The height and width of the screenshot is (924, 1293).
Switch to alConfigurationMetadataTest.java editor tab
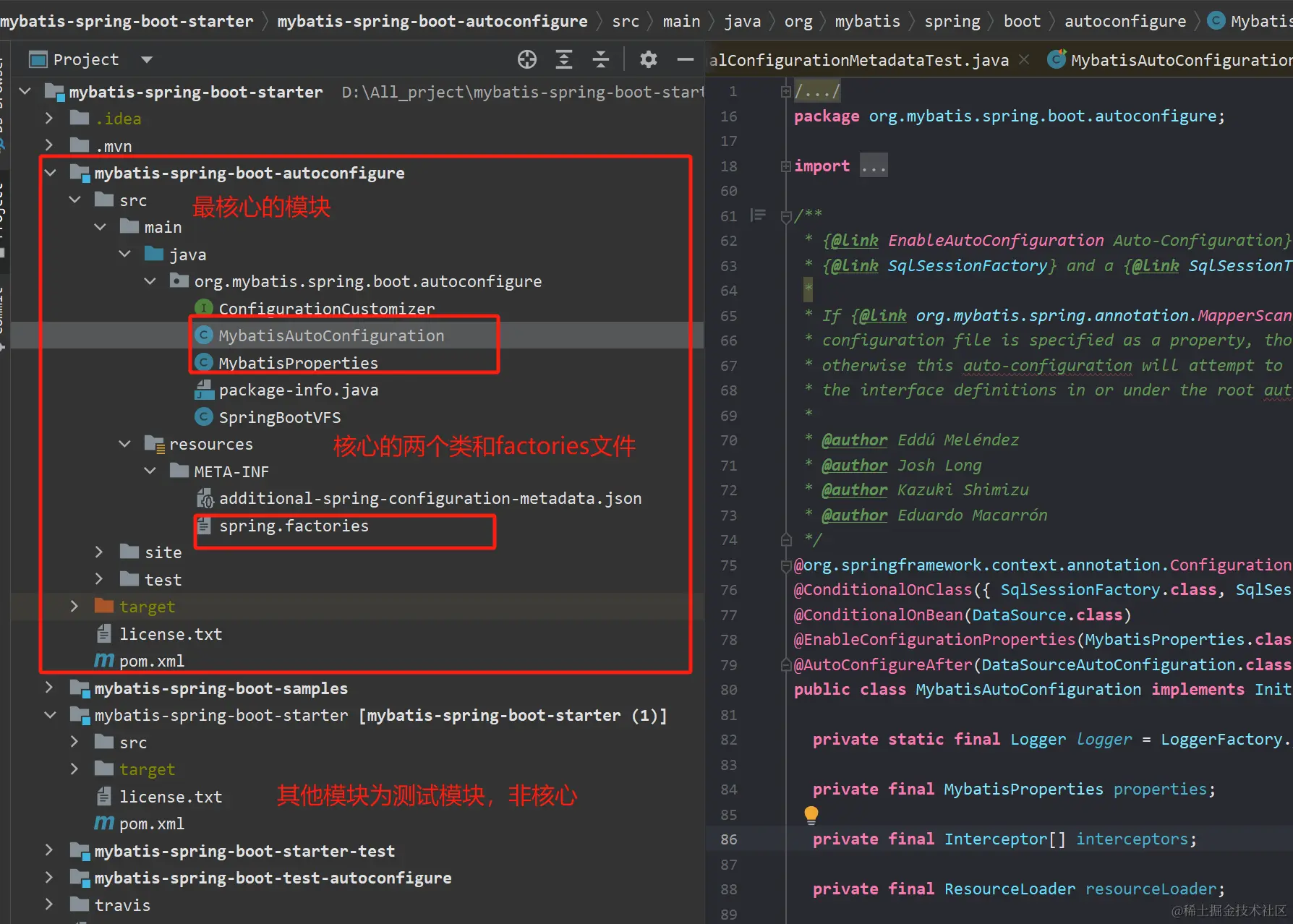coord(859,60)
